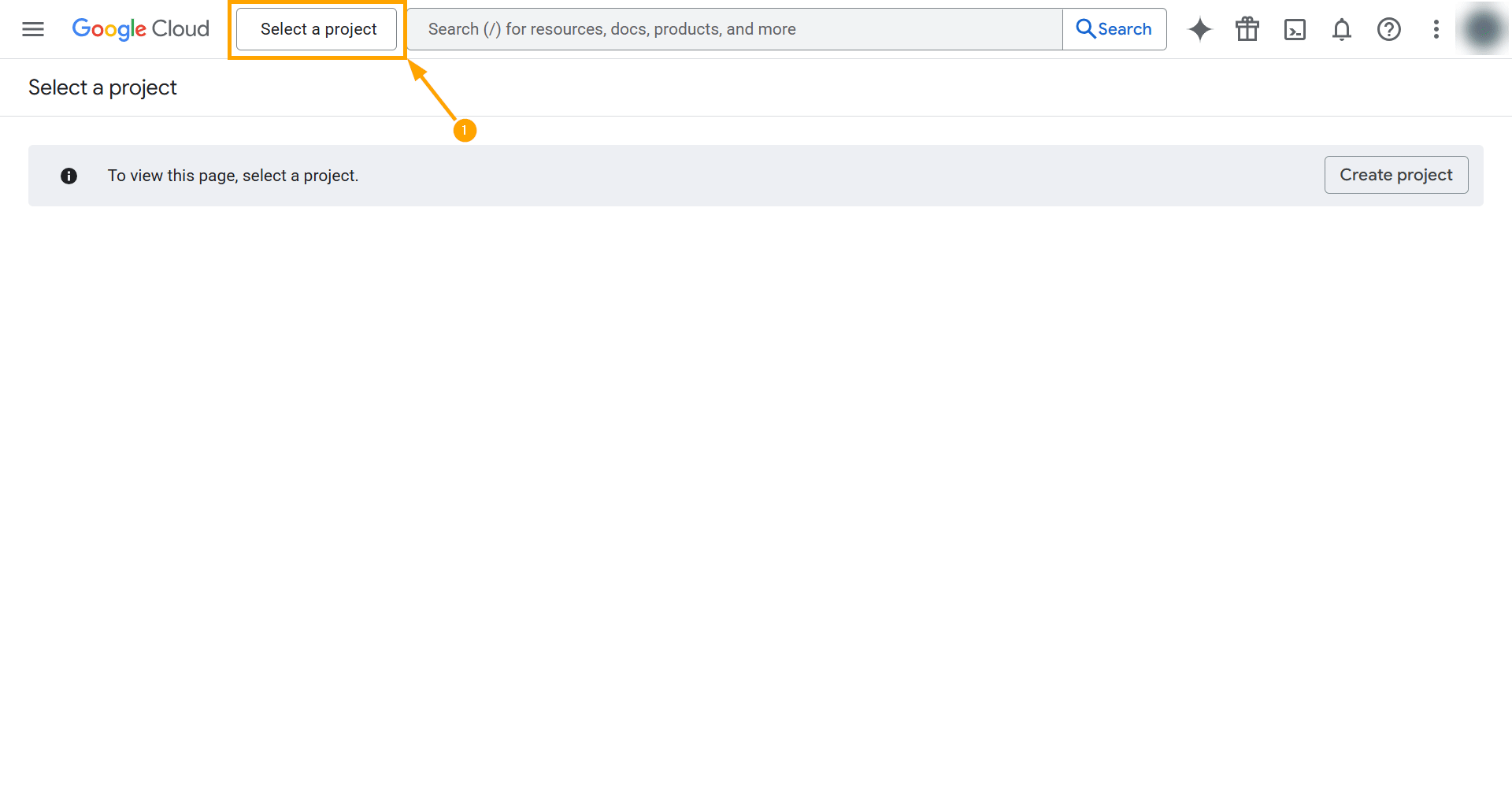
Task: Click the gray information banner message
Action: 233,176
